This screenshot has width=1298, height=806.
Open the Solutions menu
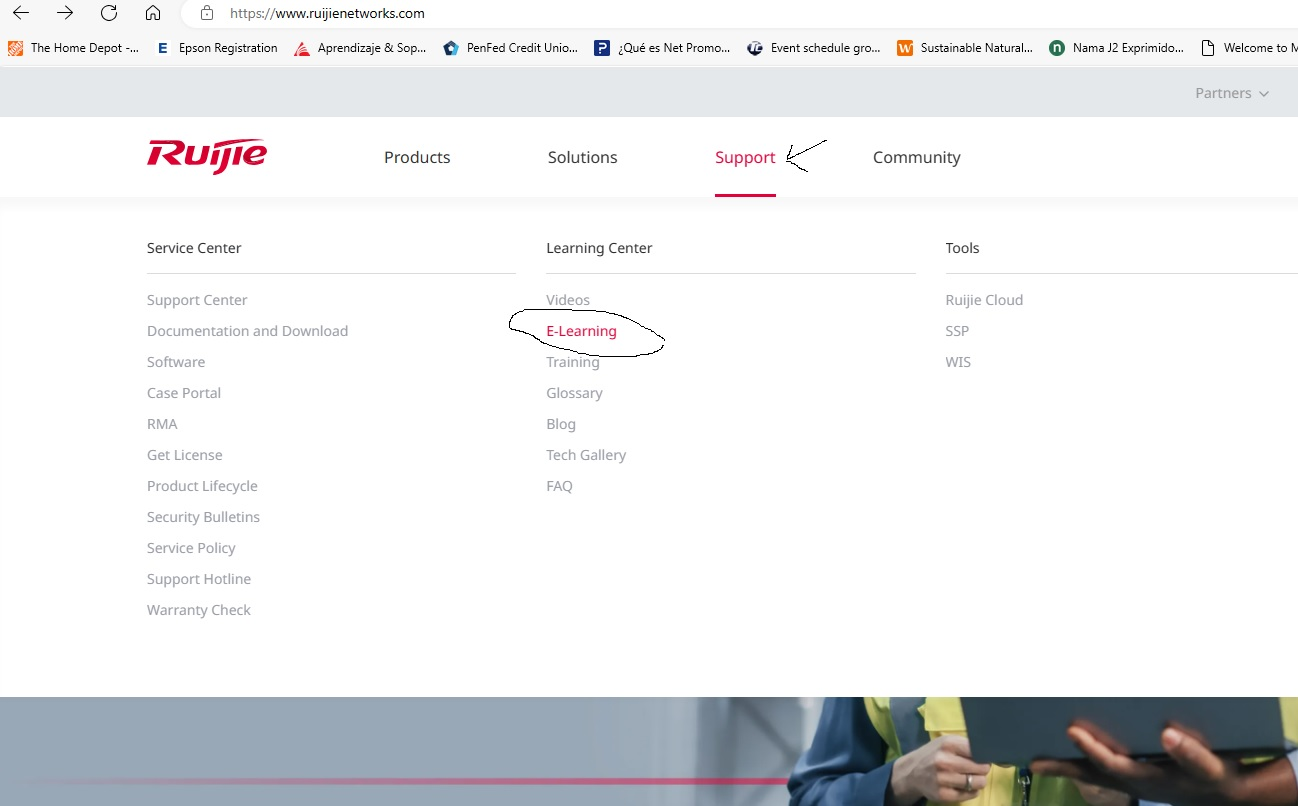tap(582, 157)
